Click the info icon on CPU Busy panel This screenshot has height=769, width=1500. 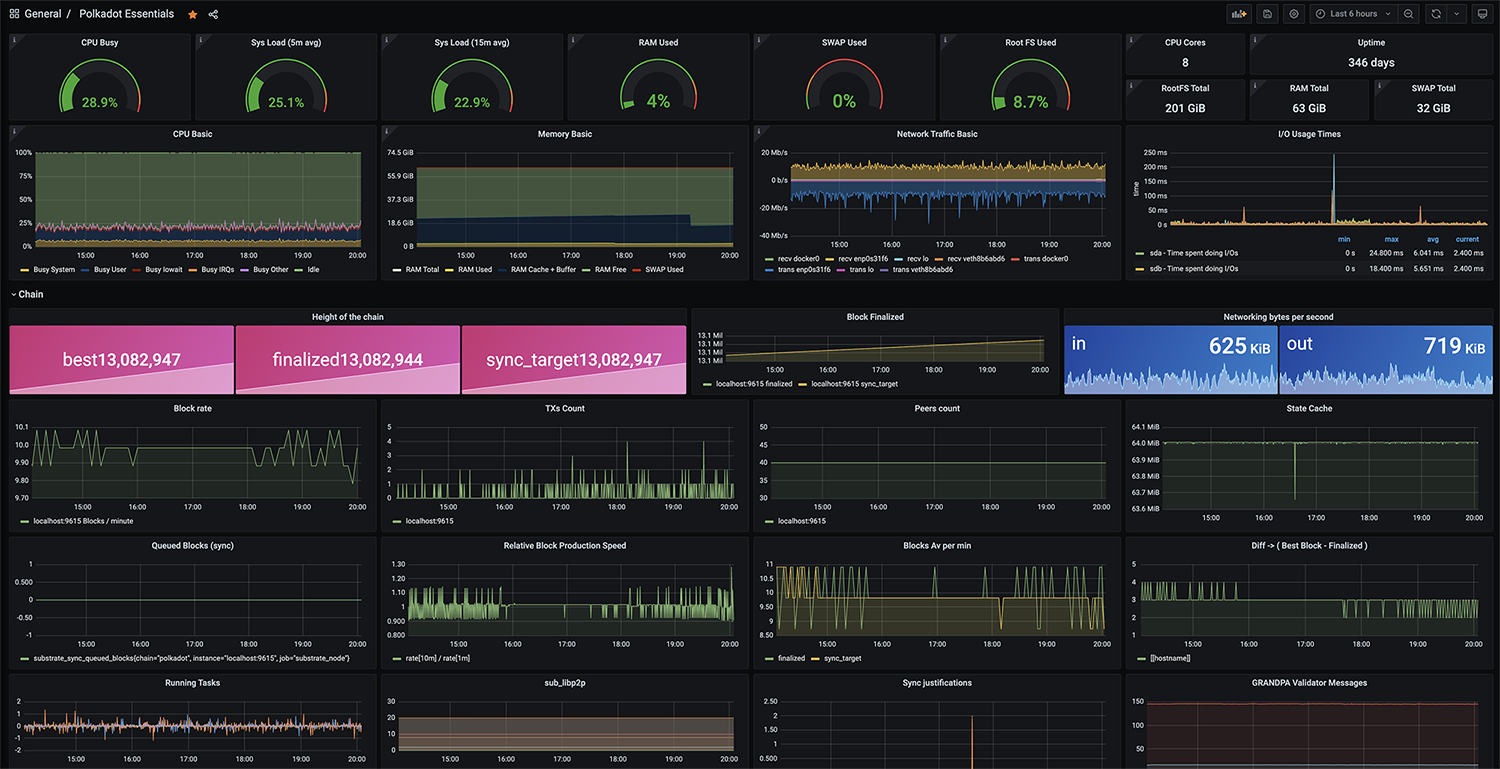click(14, 39)
